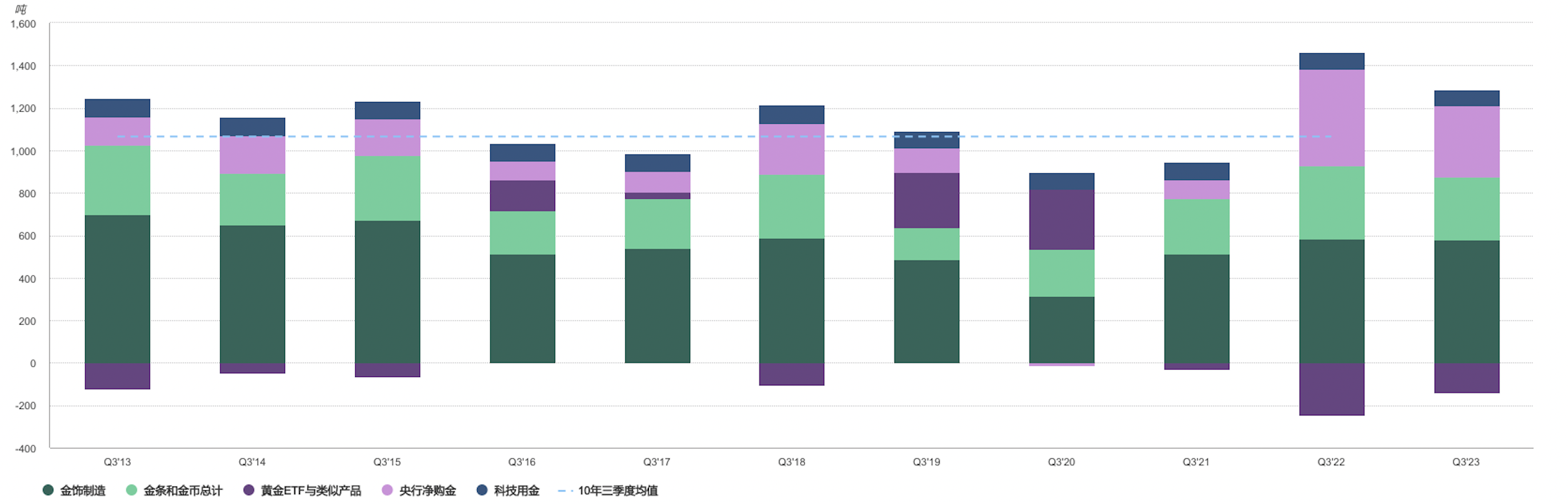
Task: Click the Q3'17 x-axis label
Action: (657, 462)
